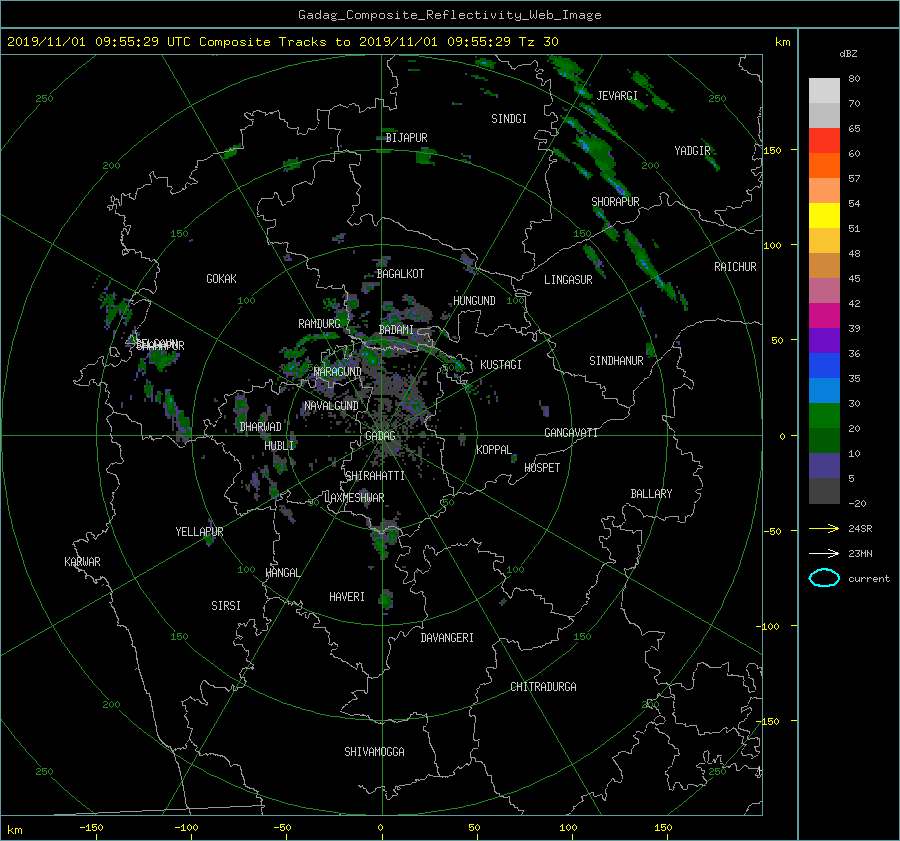Click the GADAG label at radar center
This screenshot has width=900, height=841.
(380, 436)
